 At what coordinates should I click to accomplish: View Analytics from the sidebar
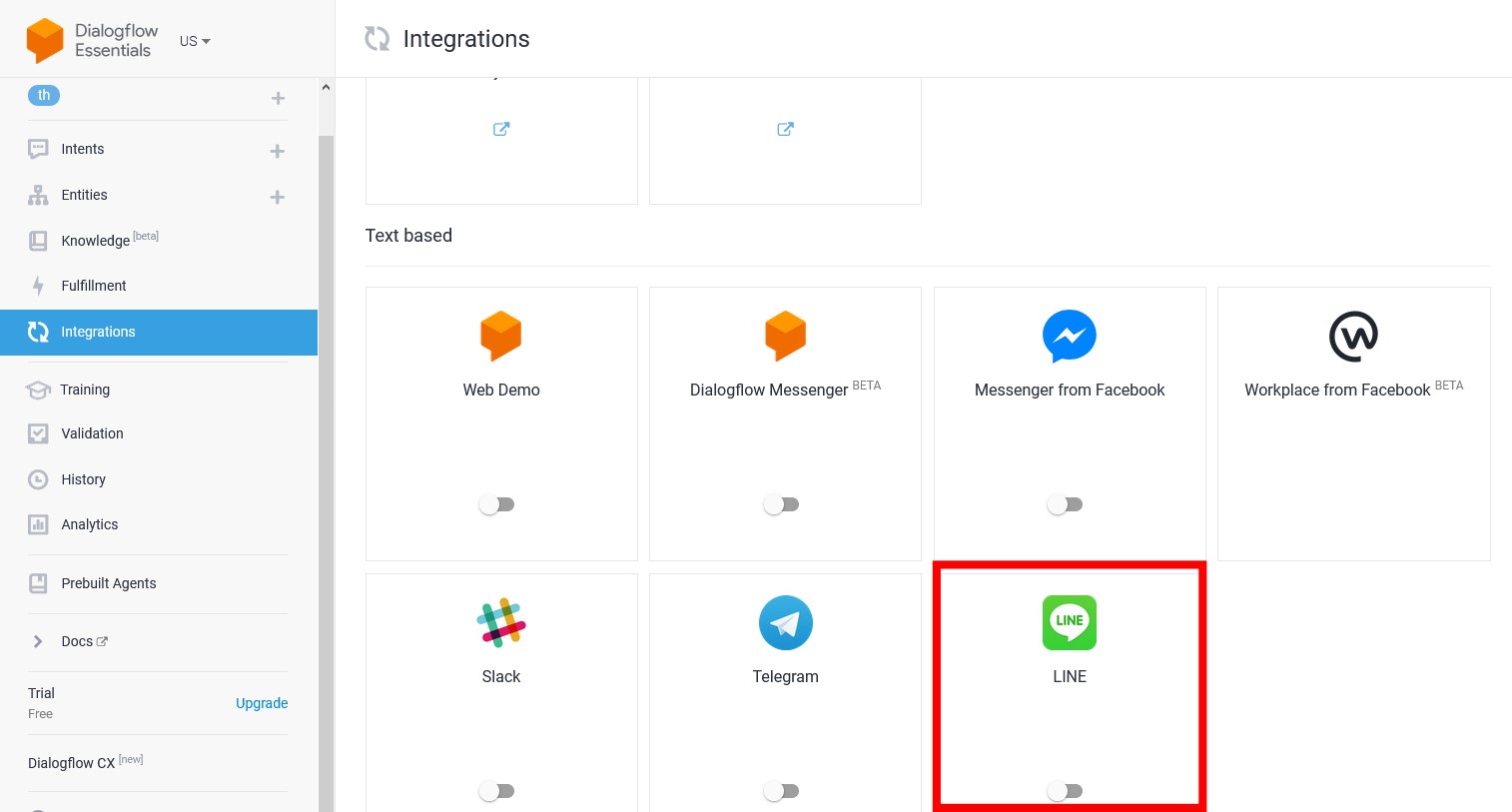click(x=90, y=524)
